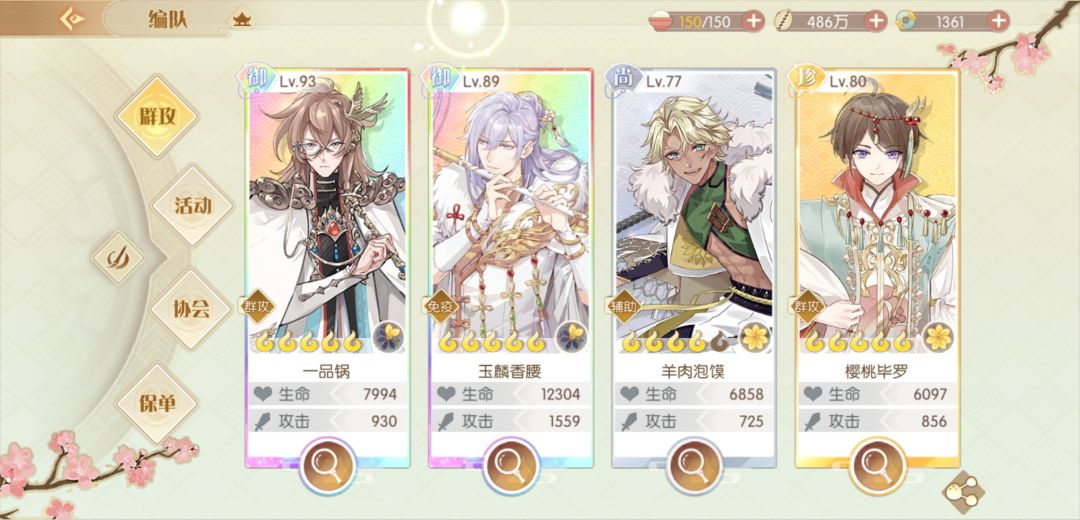Screen dimensions: 1080x520
Task: Open the share icon at bottom right
Action: (962, 490)
